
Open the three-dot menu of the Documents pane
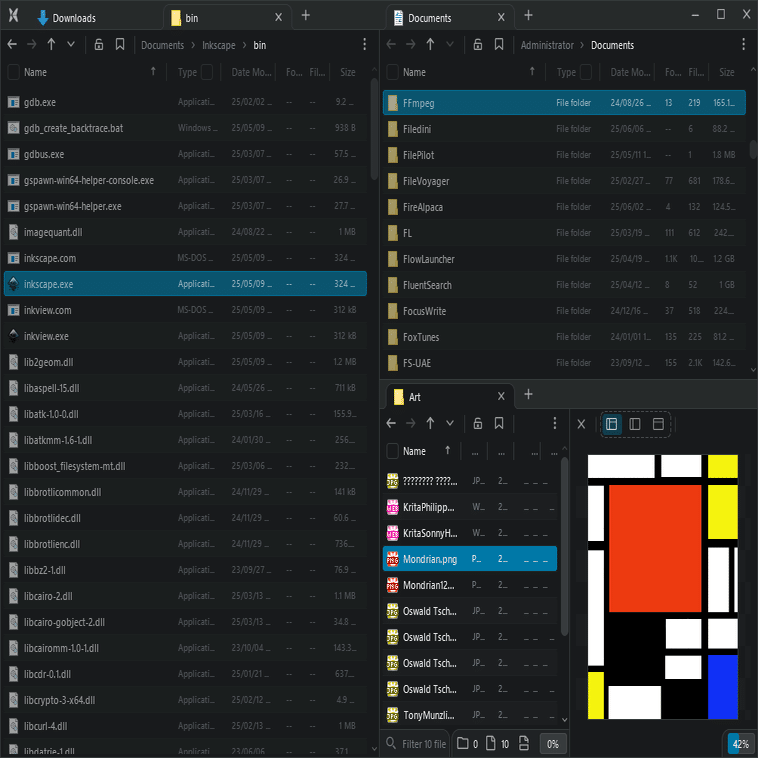[x=743, y=44]
